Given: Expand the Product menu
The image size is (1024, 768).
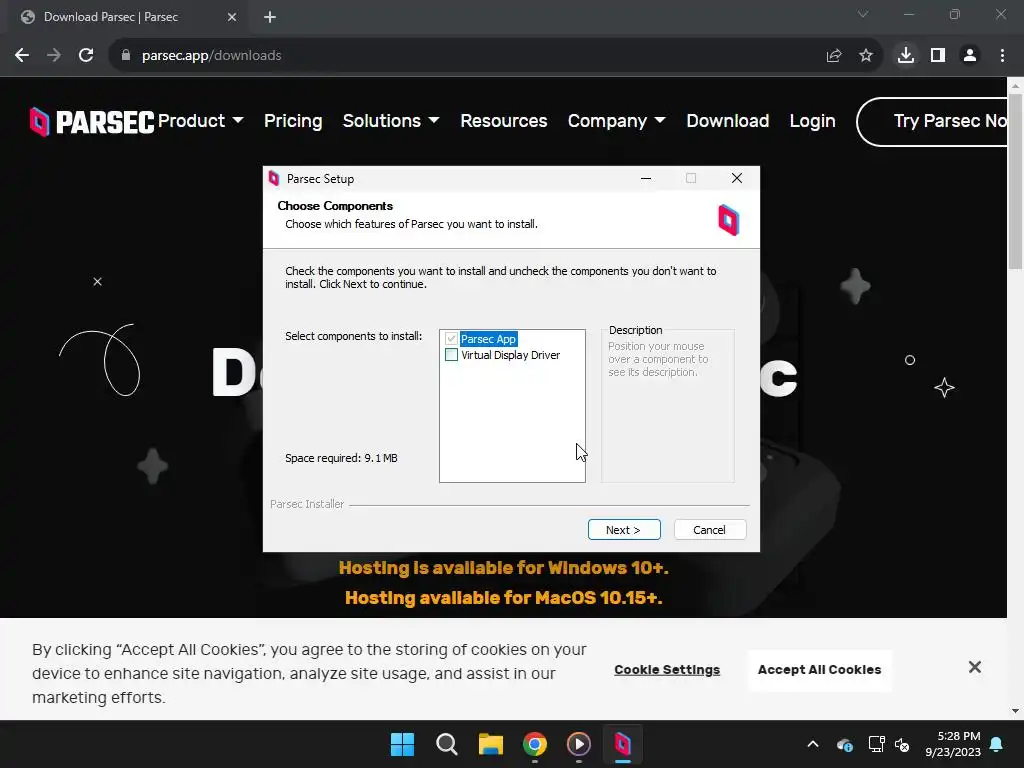Looking at the screenshot, I should click(200, 121).
